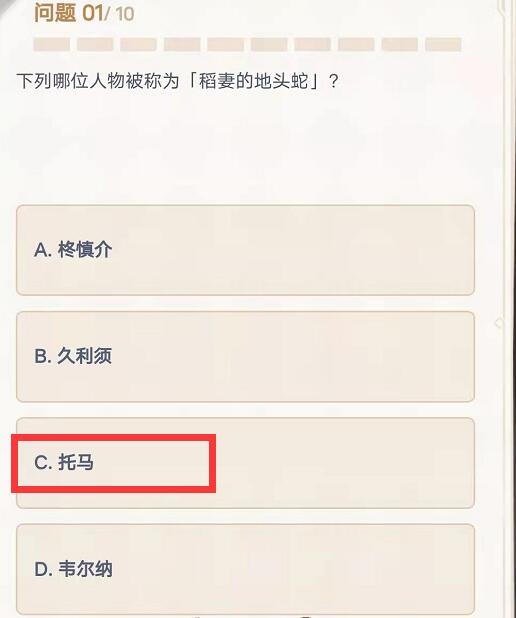The image size is (516, 618).
Task: Select answer A. 柊慎介
Action: pos(245,250)
